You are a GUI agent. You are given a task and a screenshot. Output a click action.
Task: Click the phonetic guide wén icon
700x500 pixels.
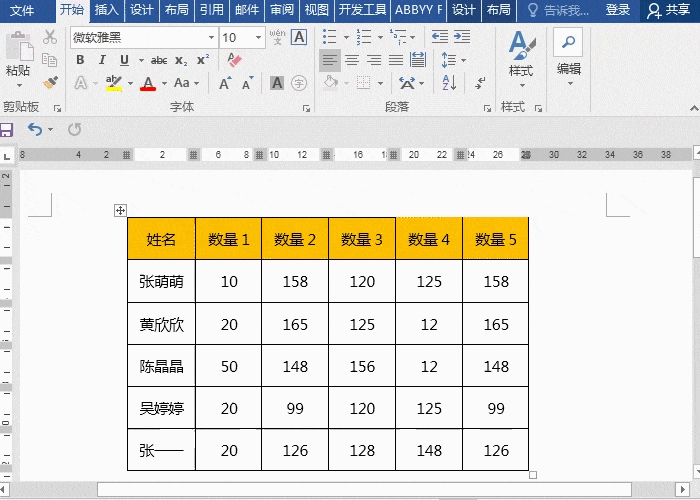click(277, 37)
